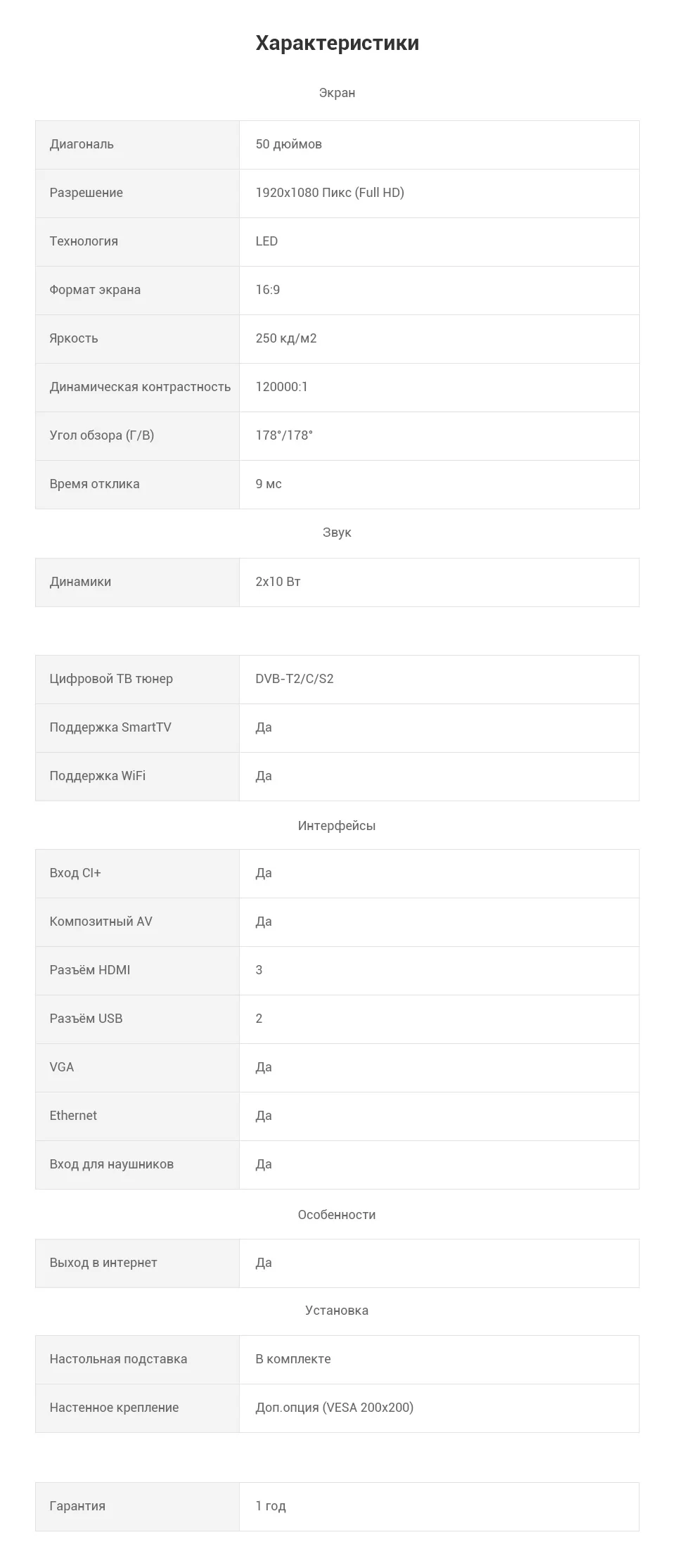This screenshot has height=1568, width=675.
Task: Click the Экран section title
Action: tap(337, 93)
